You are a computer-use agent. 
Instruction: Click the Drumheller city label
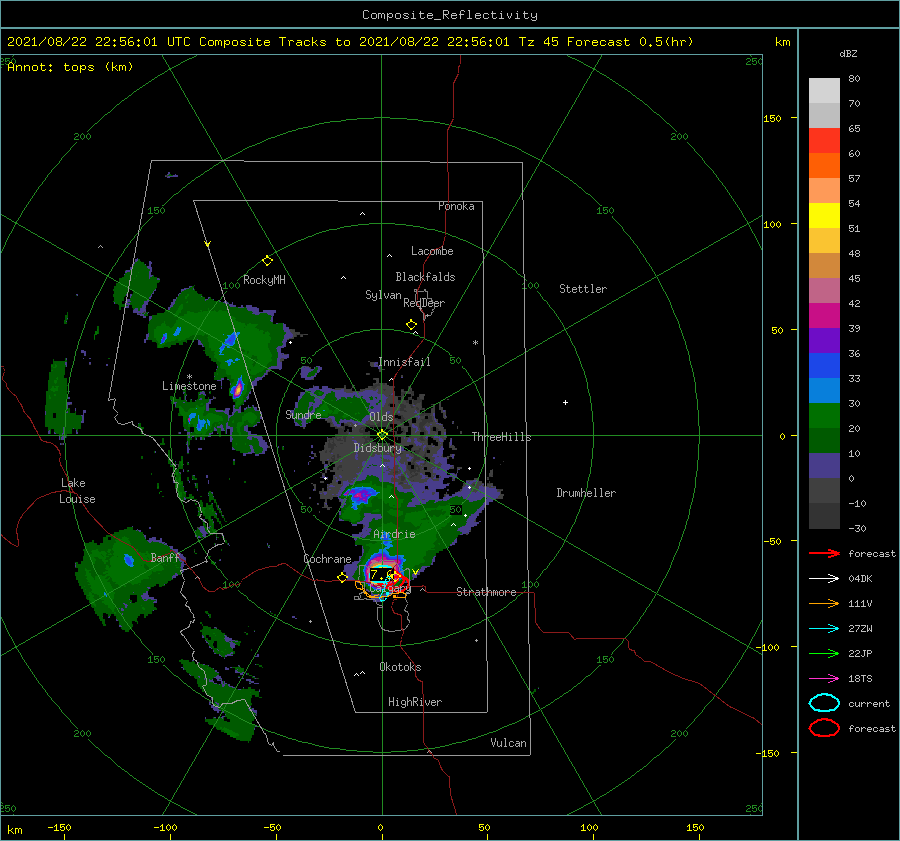pyautogui.click(x=586, y=493)
